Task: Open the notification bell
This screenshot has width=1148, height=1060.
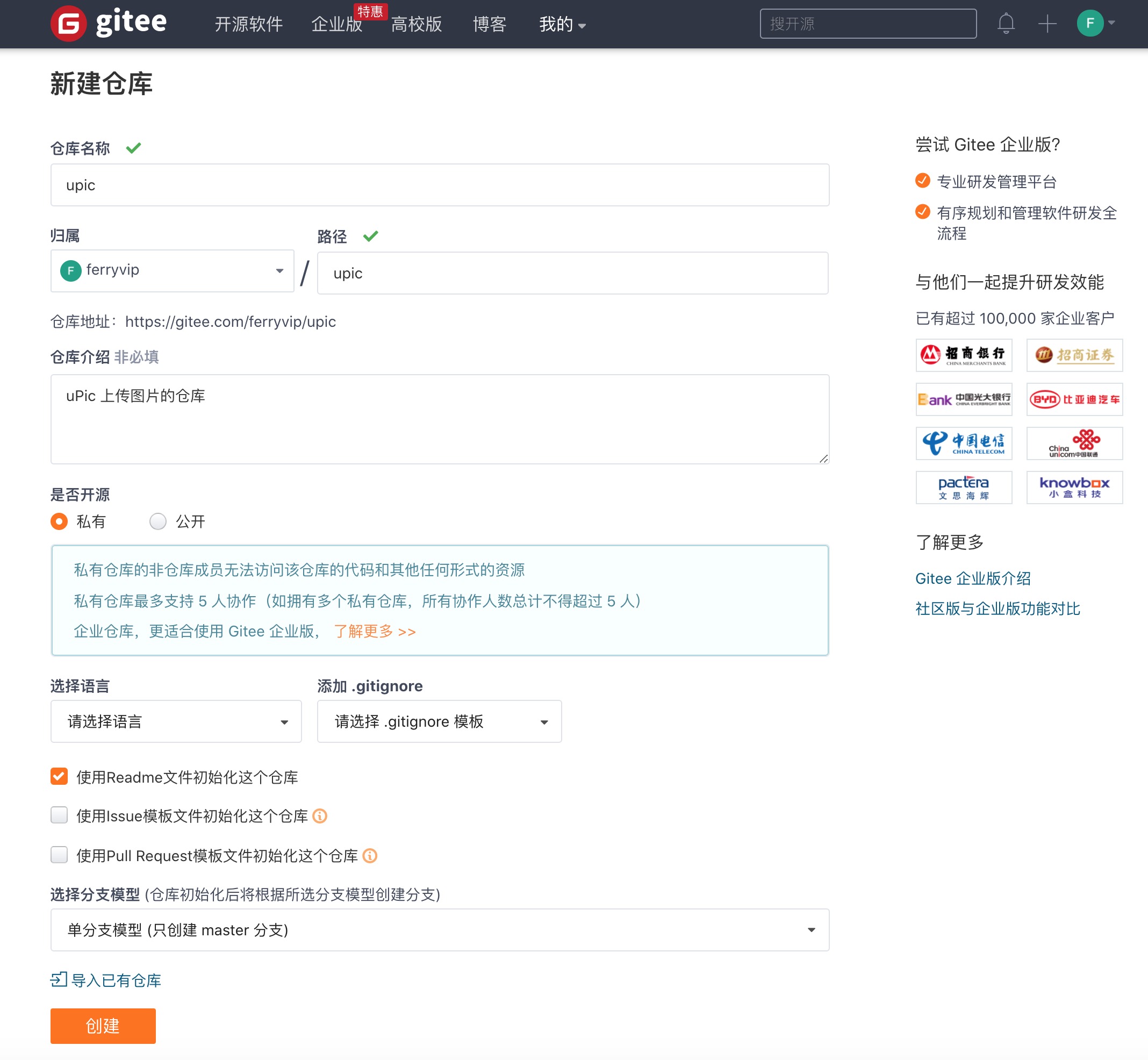Action: (x=1006, y=24)
